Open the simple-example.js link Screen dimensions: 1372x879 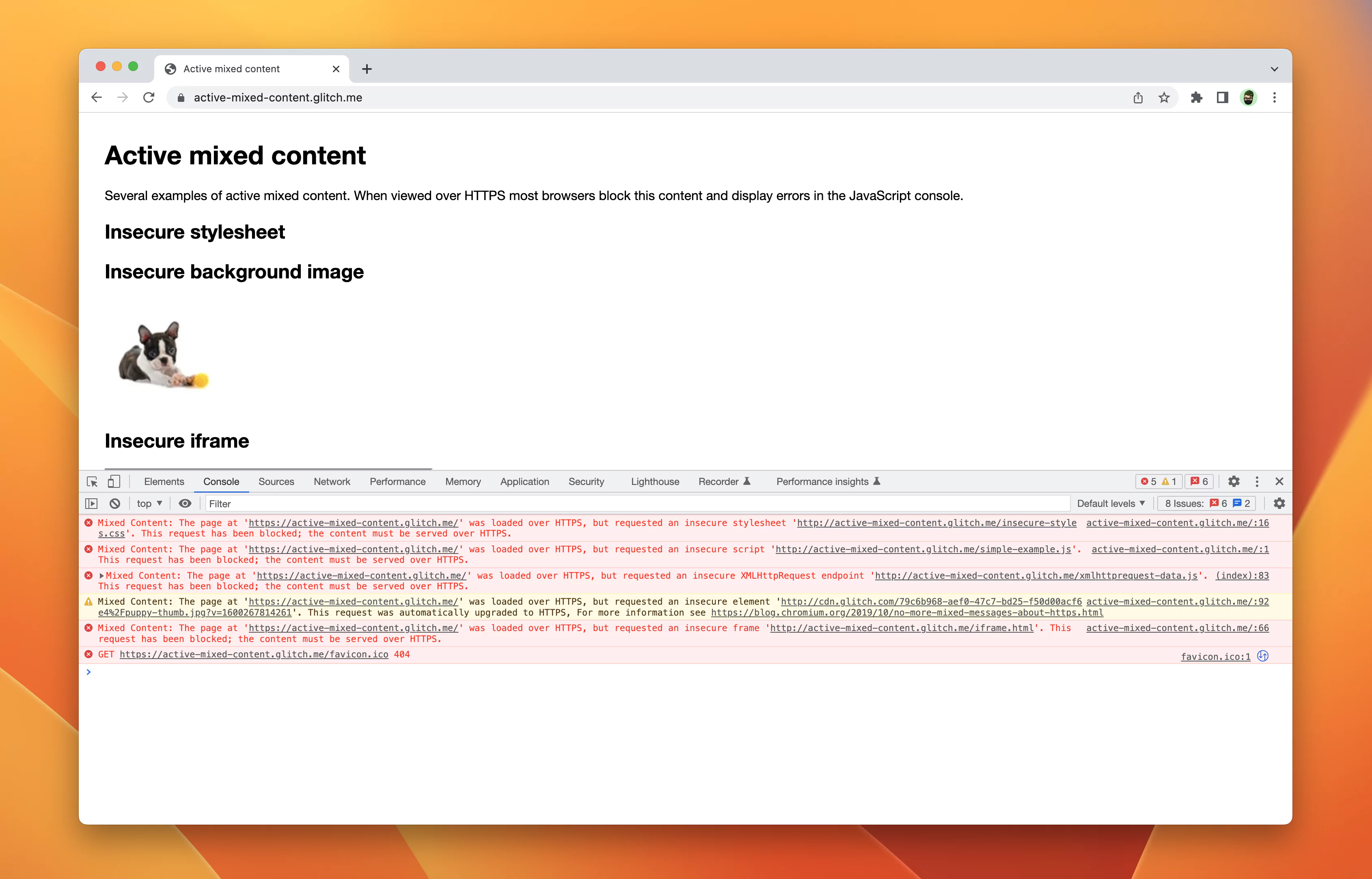point(923,549)
